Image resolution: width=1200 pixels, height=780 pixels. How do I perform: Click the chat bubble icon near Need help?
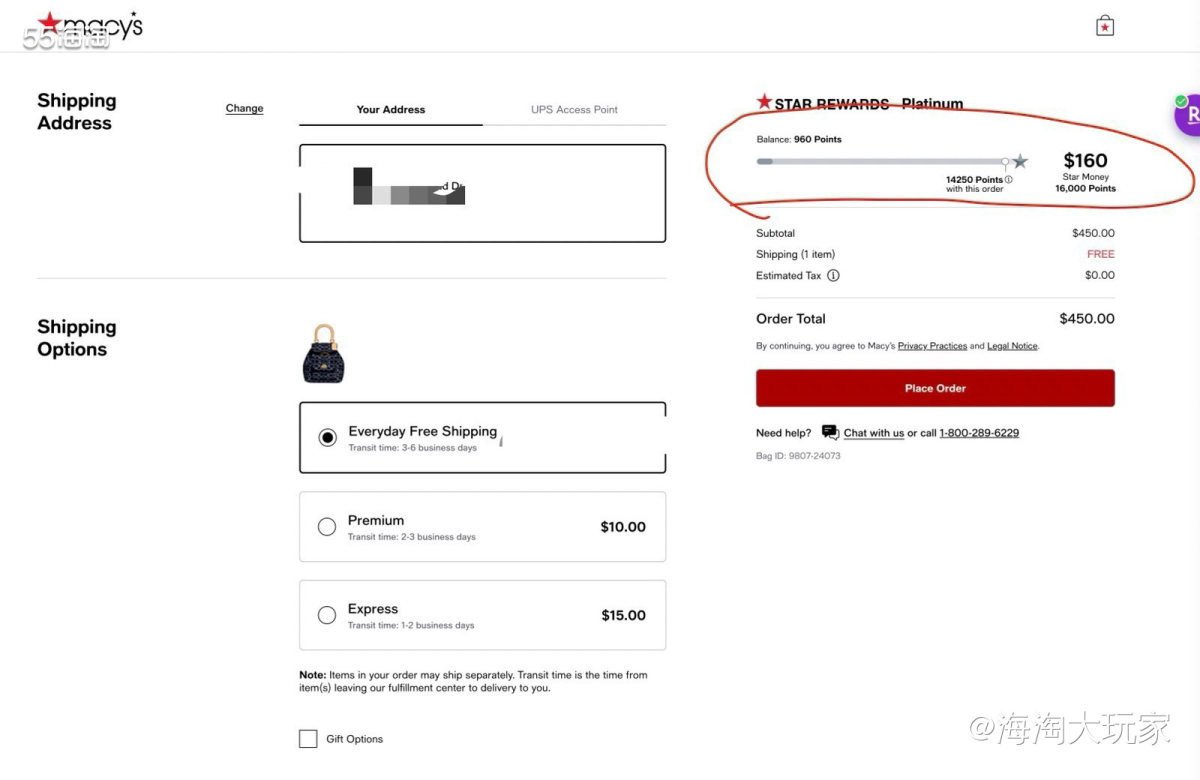click(x=830, y=431)
